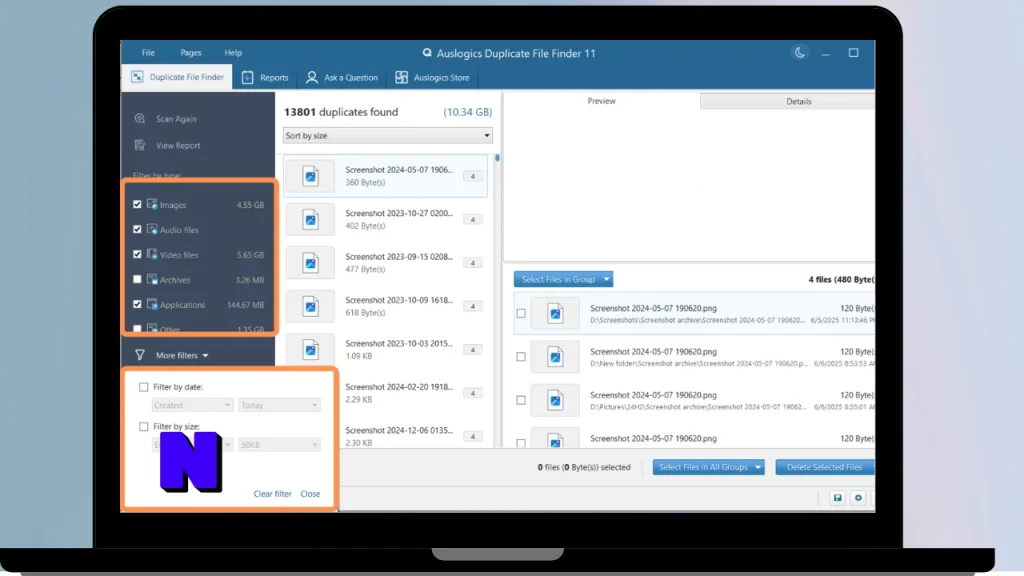1024x576 pixels.
Task: Open the Reports tab
Action: (265, 77)
